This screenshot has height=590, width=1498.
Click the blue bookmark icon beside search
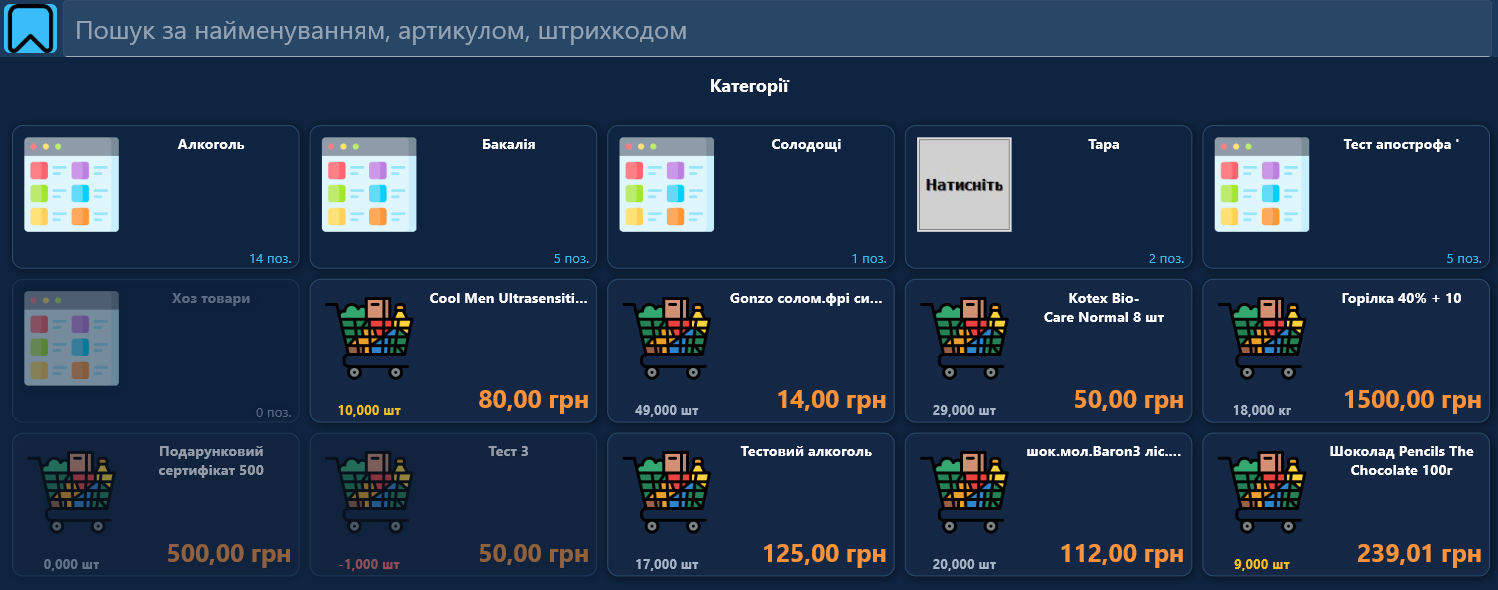pyautogui.click(x=31, y=29)
